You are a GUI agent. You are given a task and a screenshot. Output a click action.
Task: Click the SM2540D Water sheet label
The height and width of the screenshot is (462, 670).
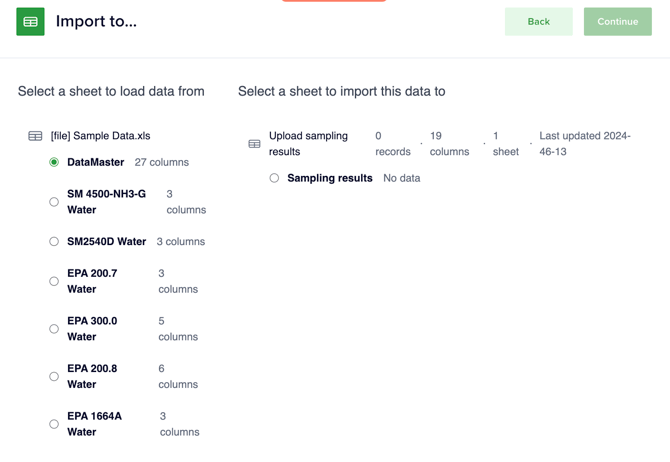coord(106,241)
